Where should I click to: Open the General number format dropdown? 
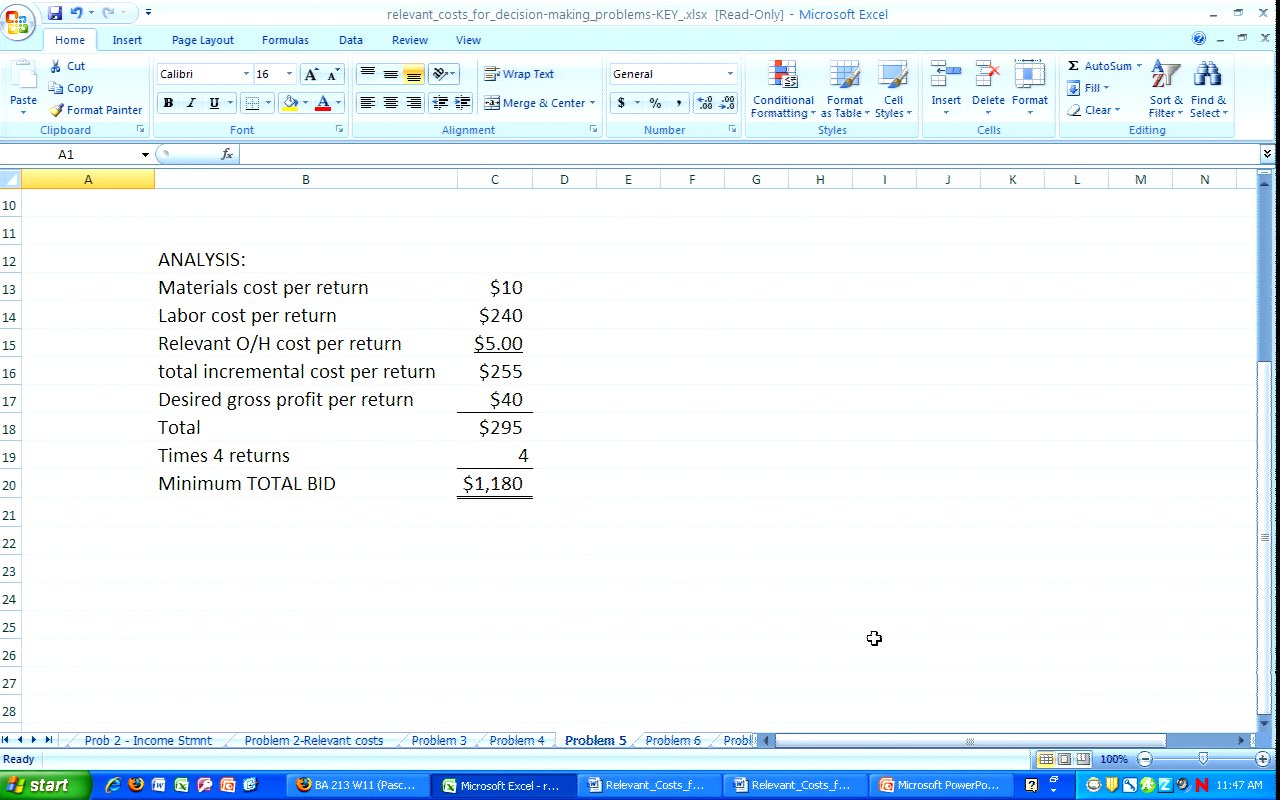pyautogui.click(x=729, y=74)
